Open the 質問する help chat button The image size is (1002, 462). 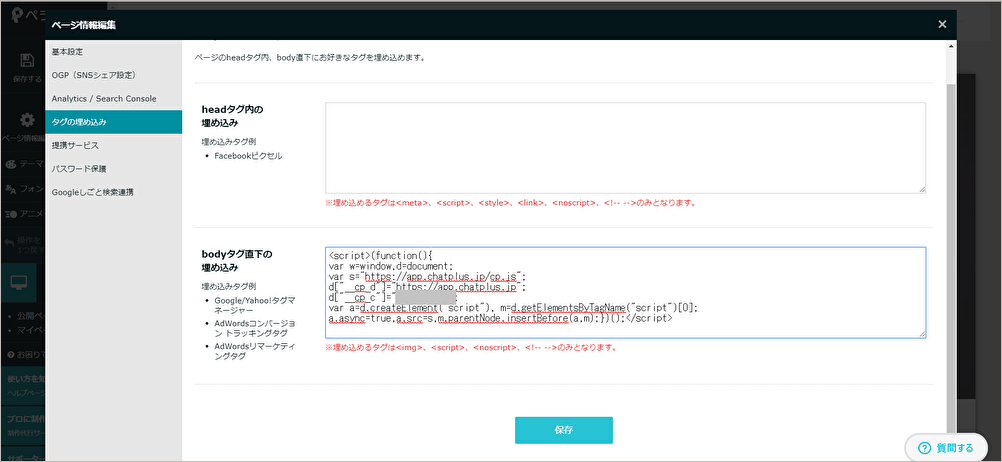[x=946, y=447]
